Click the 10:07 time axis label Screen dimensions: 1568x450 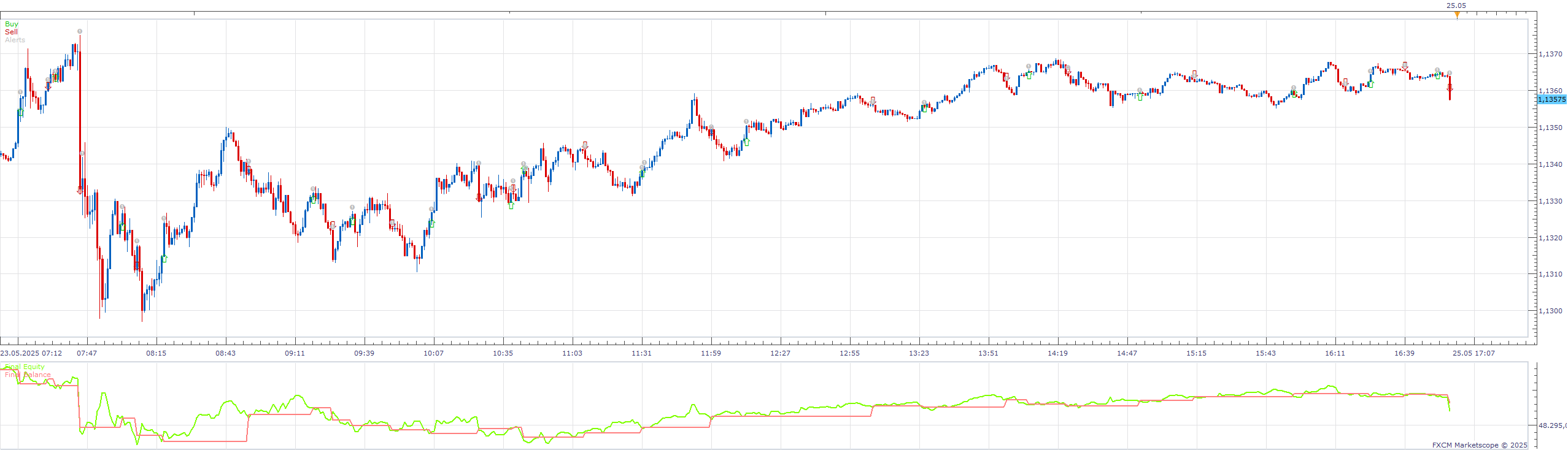(434, 353)
